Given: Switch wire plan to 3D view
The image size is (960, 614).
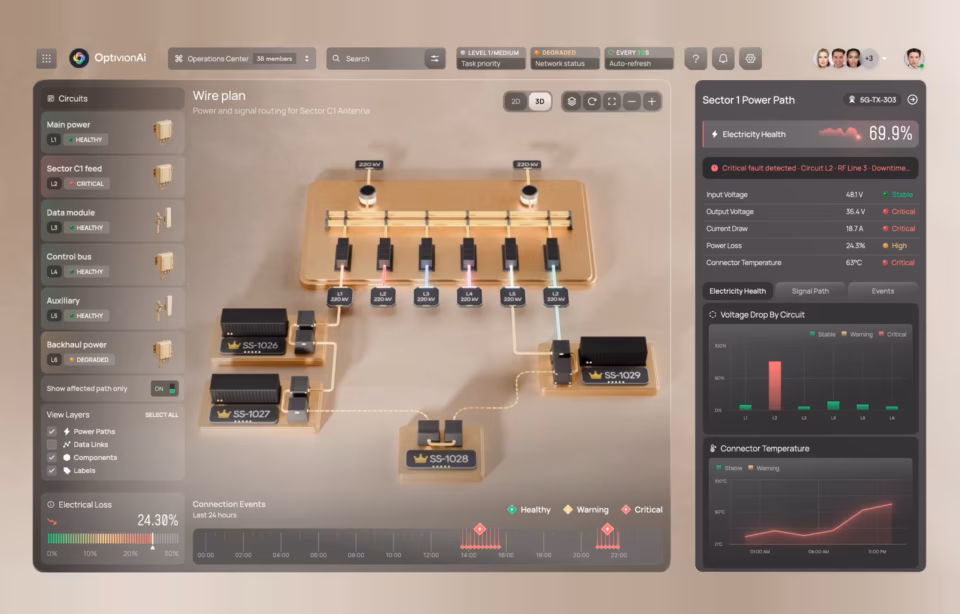Looking at the screenshot, I should pos(539,102).
